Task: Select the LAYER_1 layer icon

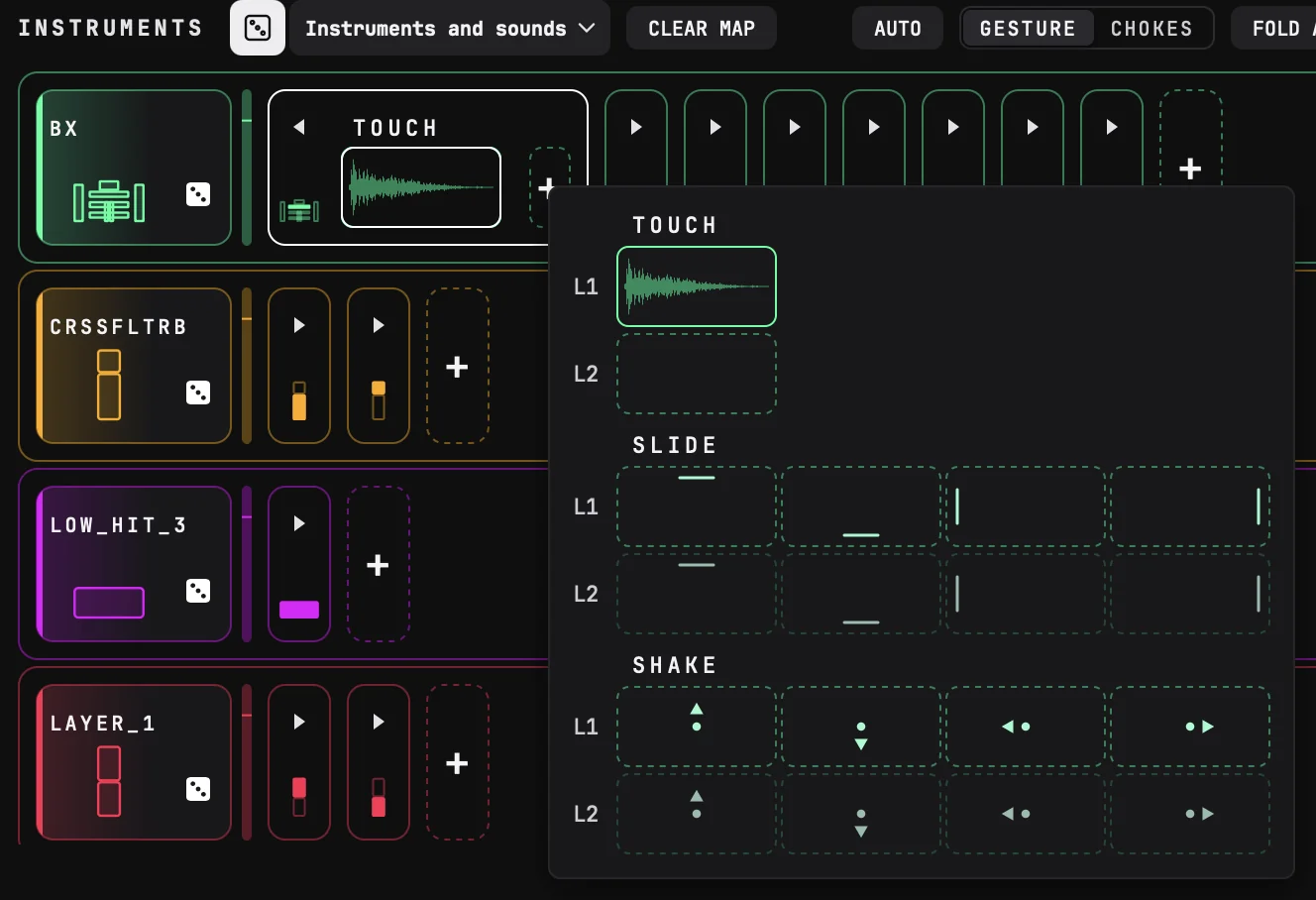Action: (109, 781)
